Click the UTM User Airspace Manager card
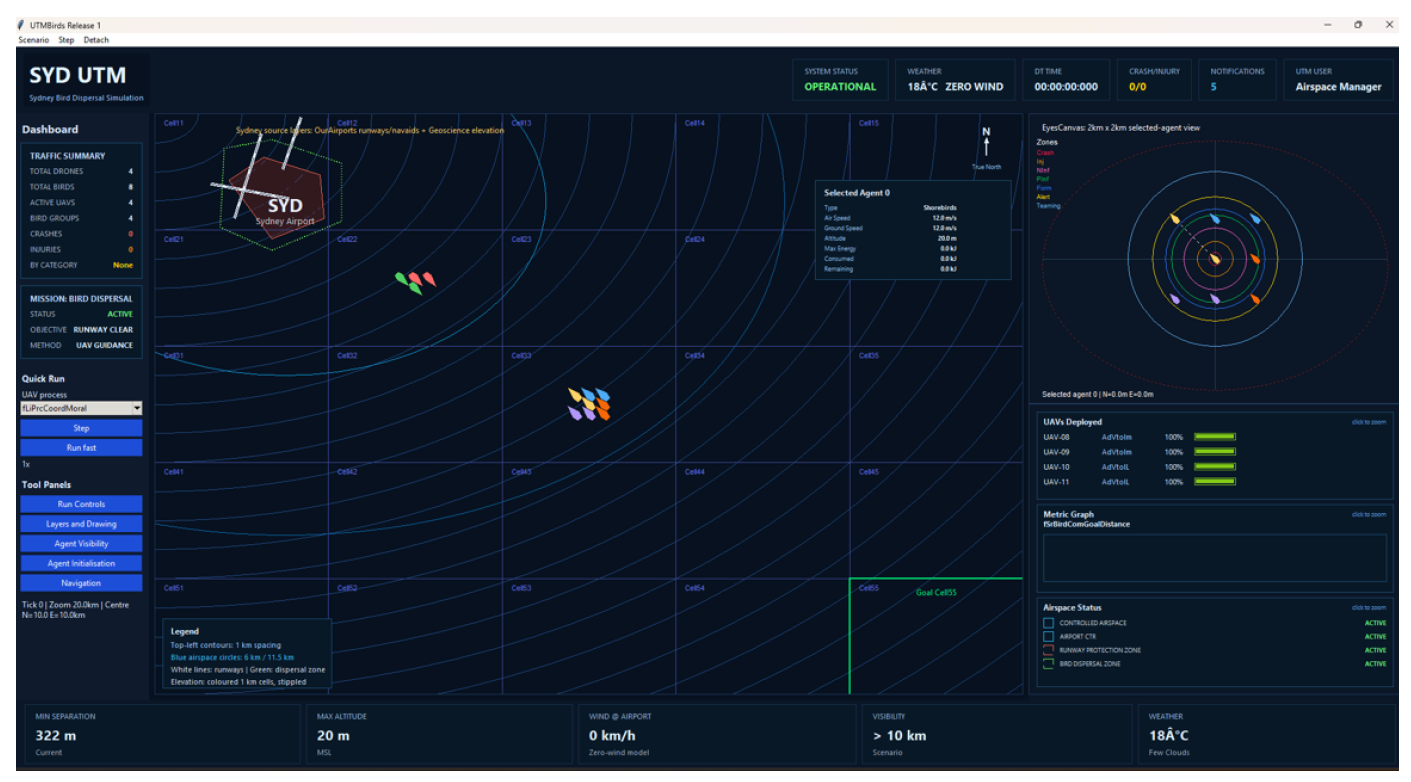The width and height of the screenshot is (1411, 782). (x=1339, y=80)
